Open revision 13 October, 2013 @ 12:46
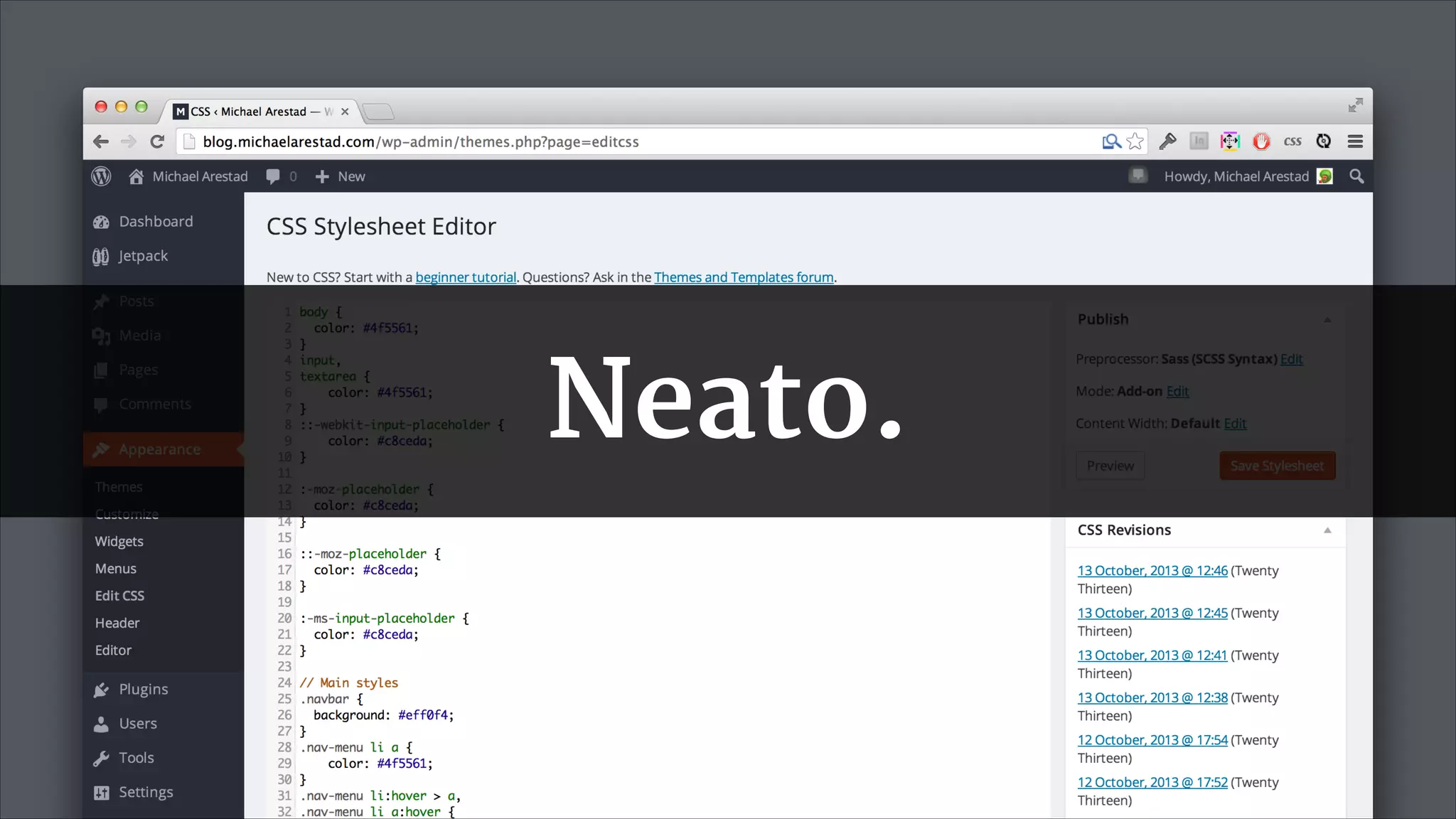This screenshot has height=819, width=1456. [x=1152, y=571]
